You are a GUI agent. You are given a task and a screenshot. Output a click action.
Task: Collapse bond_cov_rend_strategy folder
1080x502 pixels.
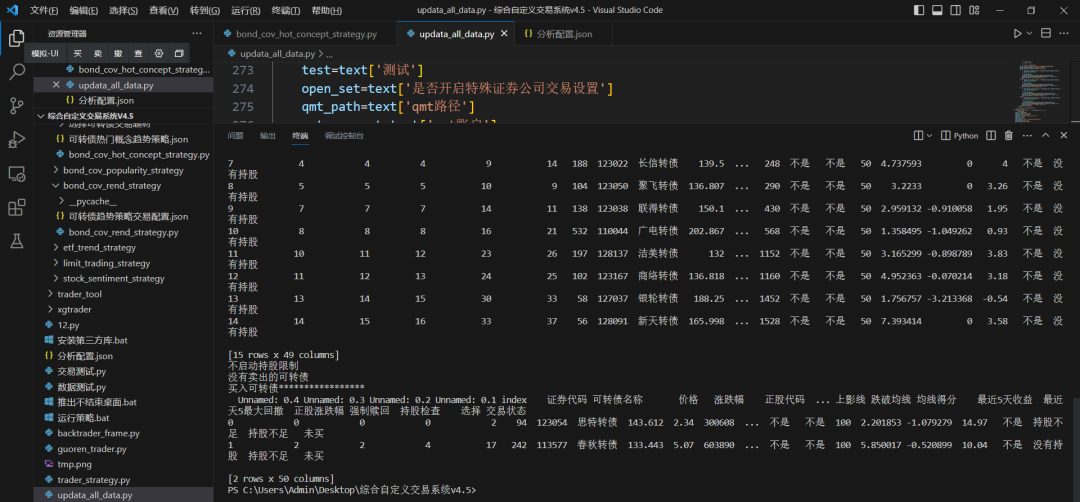(x=106, y=185)
